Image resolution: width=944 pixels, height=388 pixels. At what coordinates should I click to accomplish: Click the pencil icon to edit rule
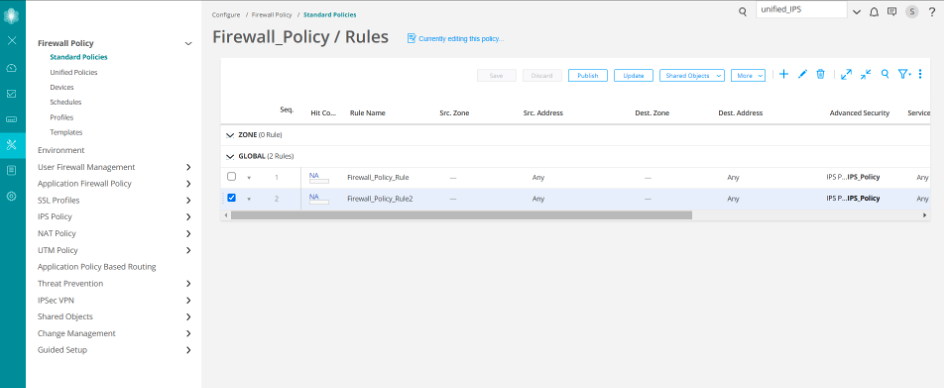(x=802, y=74)
